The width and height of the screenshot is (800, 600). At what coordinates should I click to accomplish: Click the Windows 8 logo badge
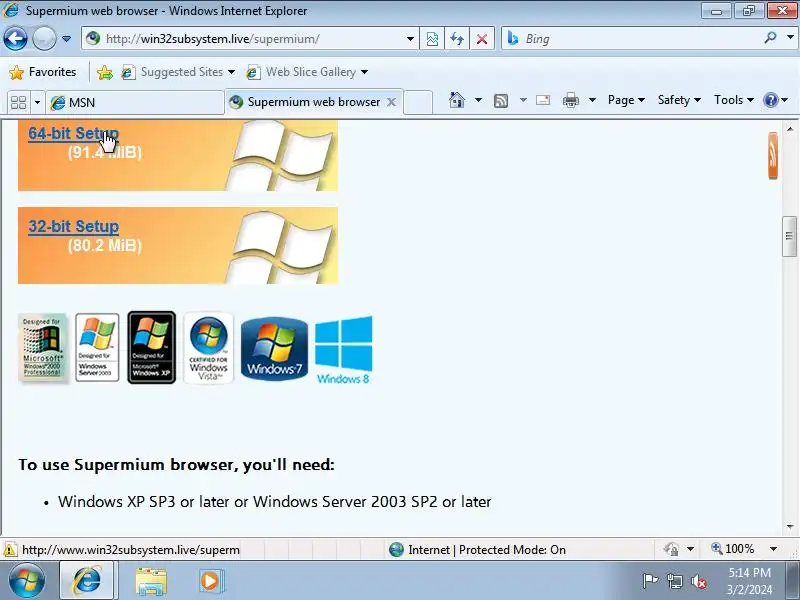pyautogui.click(x=343, y=350)
